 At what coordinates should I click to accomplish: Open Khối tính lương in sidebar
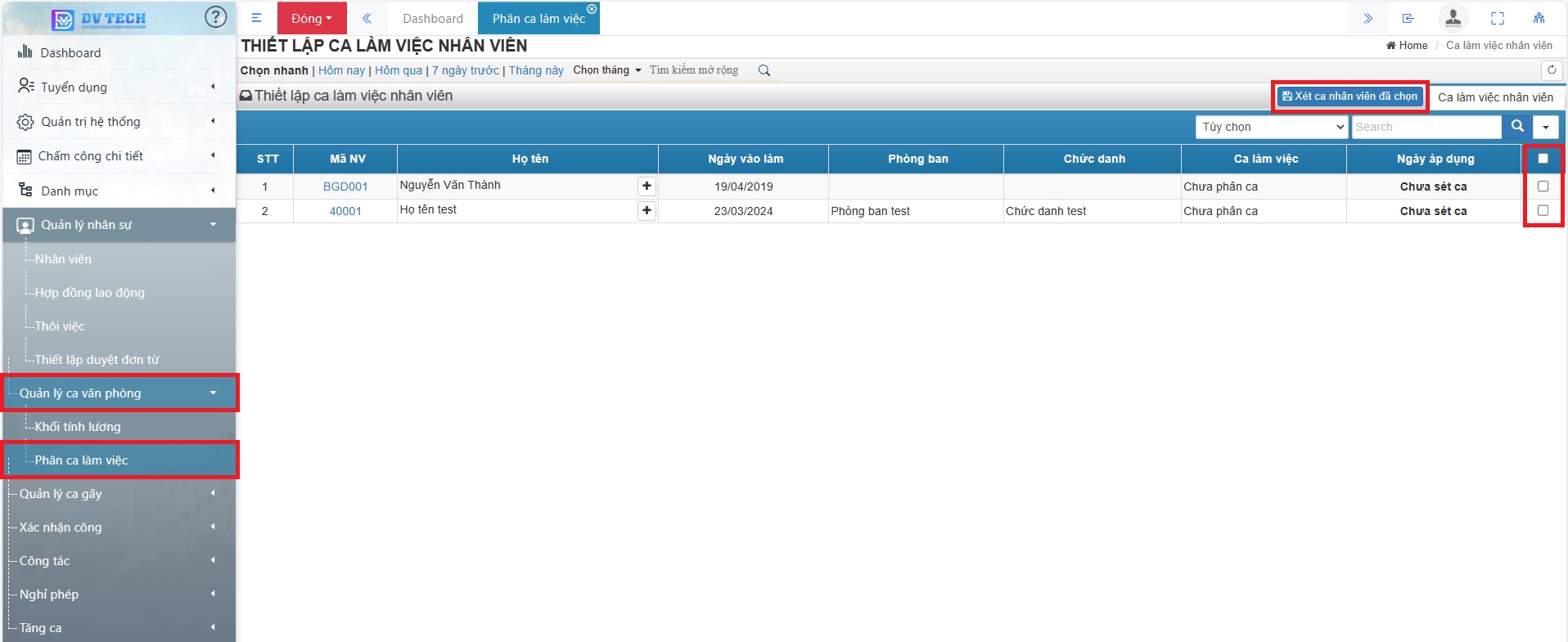click(78, 427)
